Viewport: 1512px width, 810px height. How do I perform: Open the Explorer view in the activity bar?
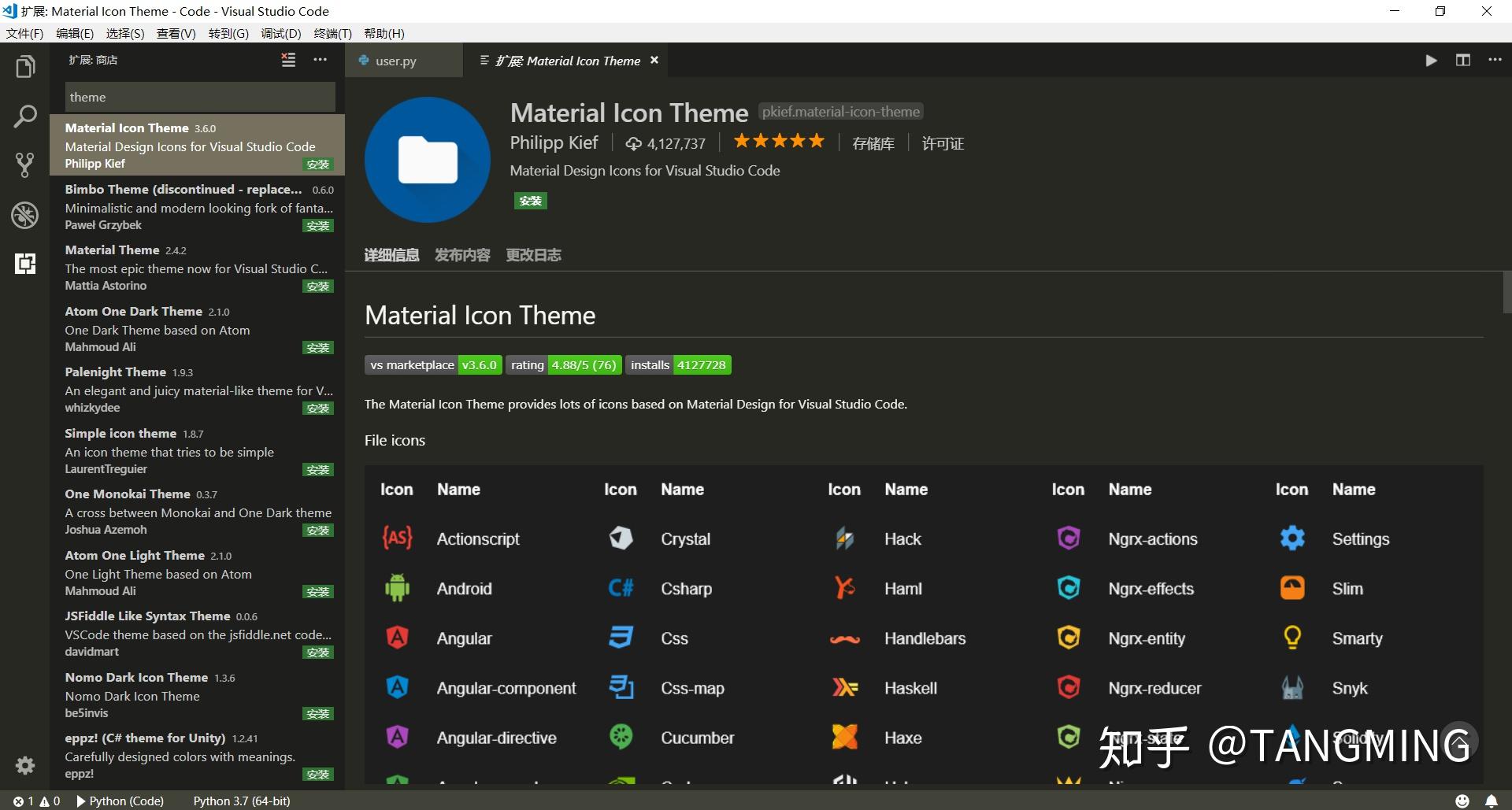25,66
